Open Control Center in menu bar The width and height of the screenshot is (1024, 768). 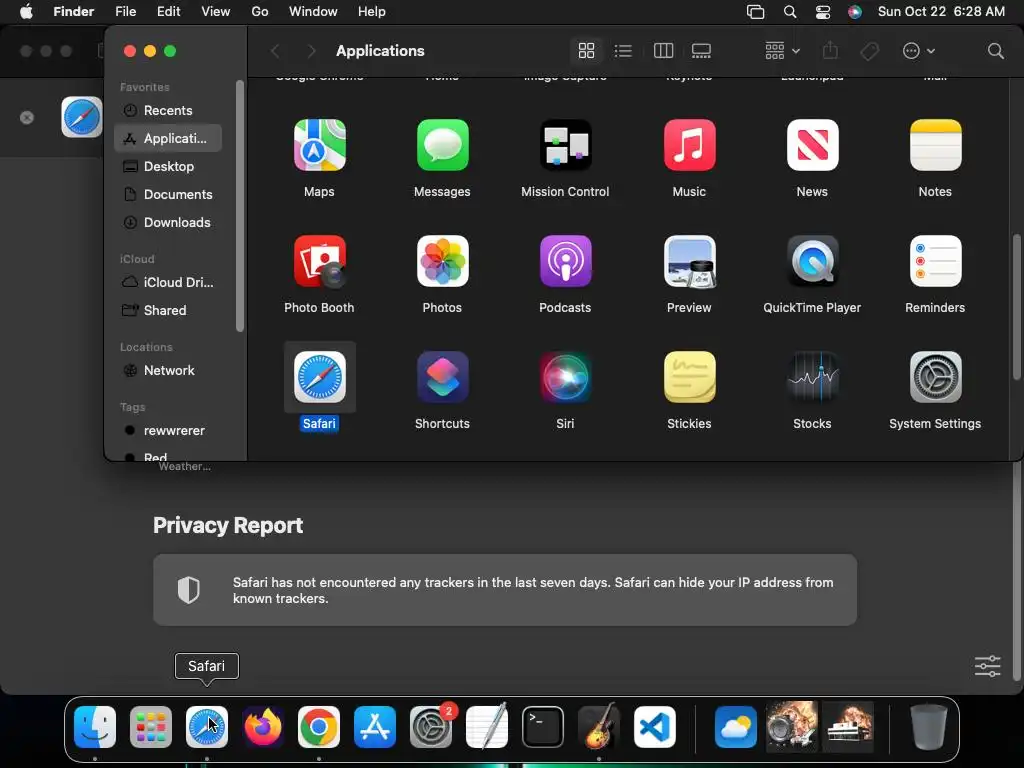(x=823, y=12)
